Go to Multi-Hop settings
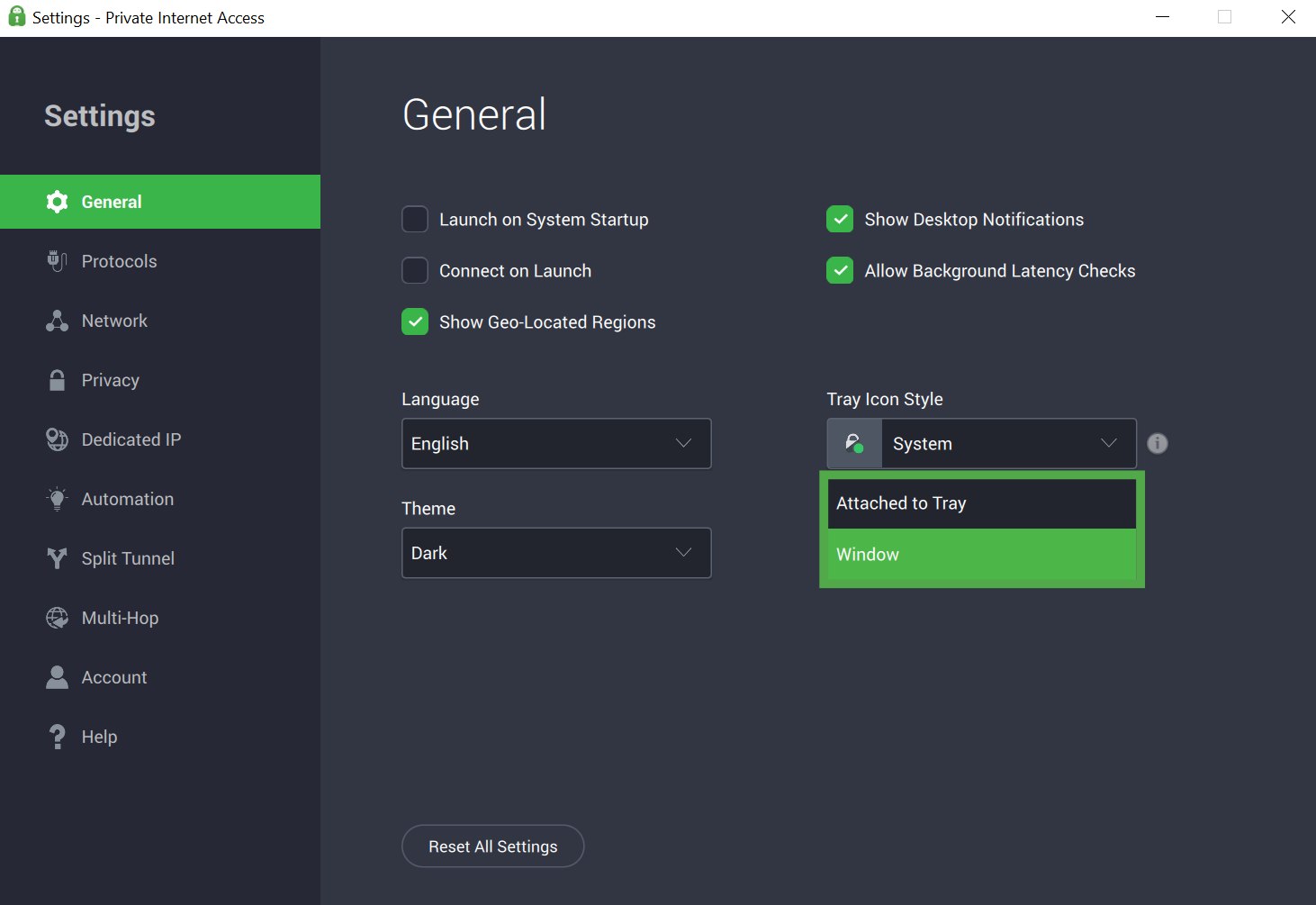This screenshot has height=905, width=1316. pyautogui.click(x=160, y=618)
